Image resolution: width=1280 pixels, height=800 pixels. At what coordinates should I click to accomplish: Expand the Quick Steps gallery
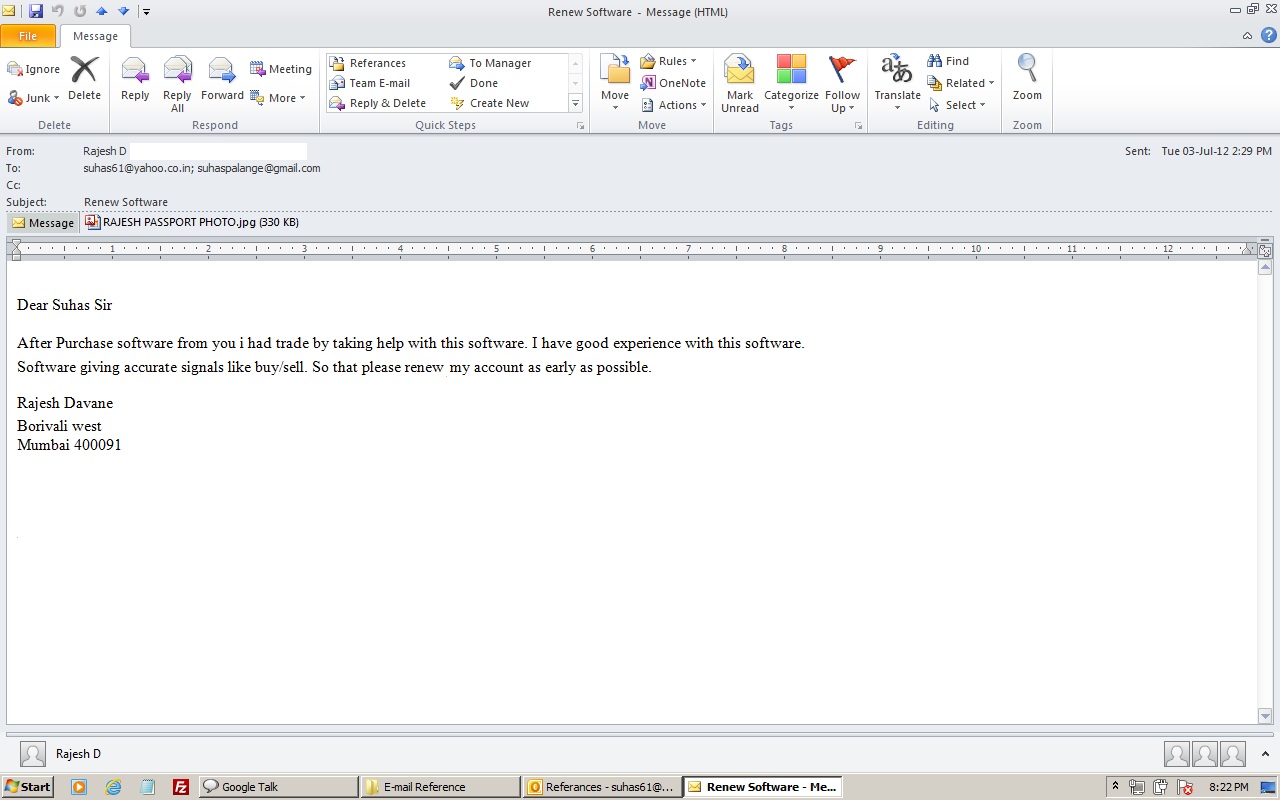(x=575, y=103)
